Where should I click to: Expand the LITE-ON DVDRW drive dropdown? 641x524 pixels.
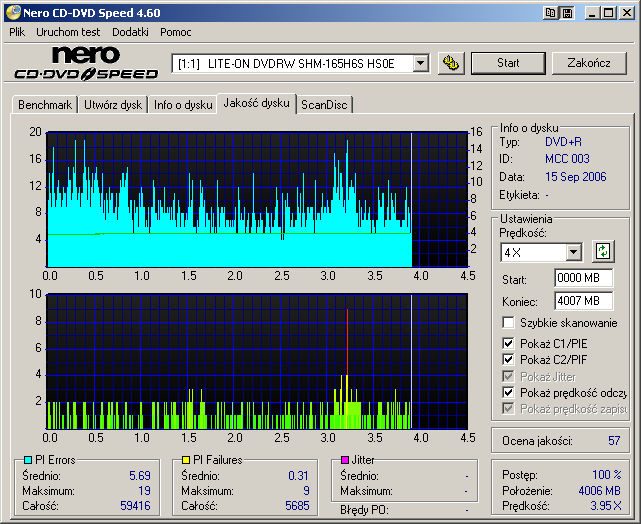tap(420, 64)
